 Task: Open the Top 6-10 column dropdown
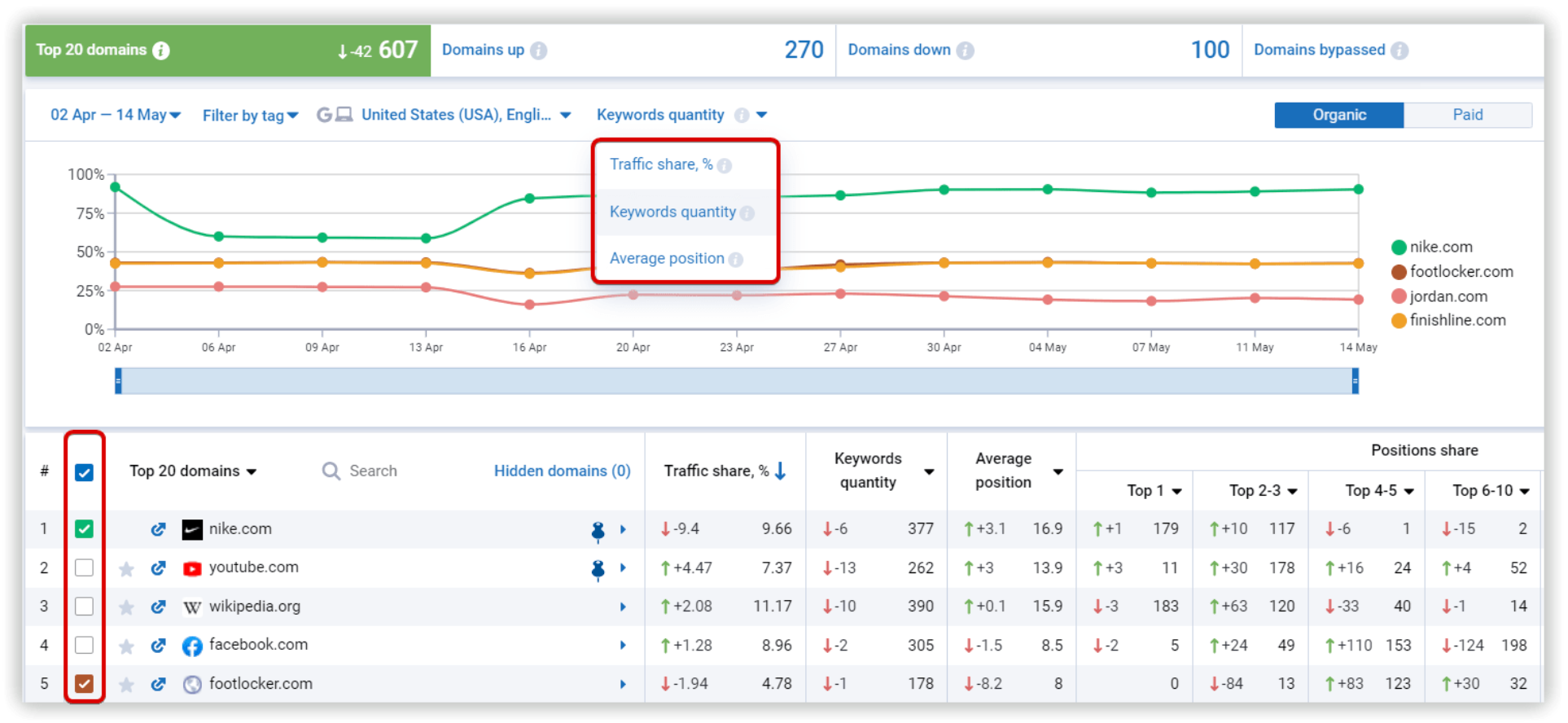pyautogui.click(x=1491, y=491)
